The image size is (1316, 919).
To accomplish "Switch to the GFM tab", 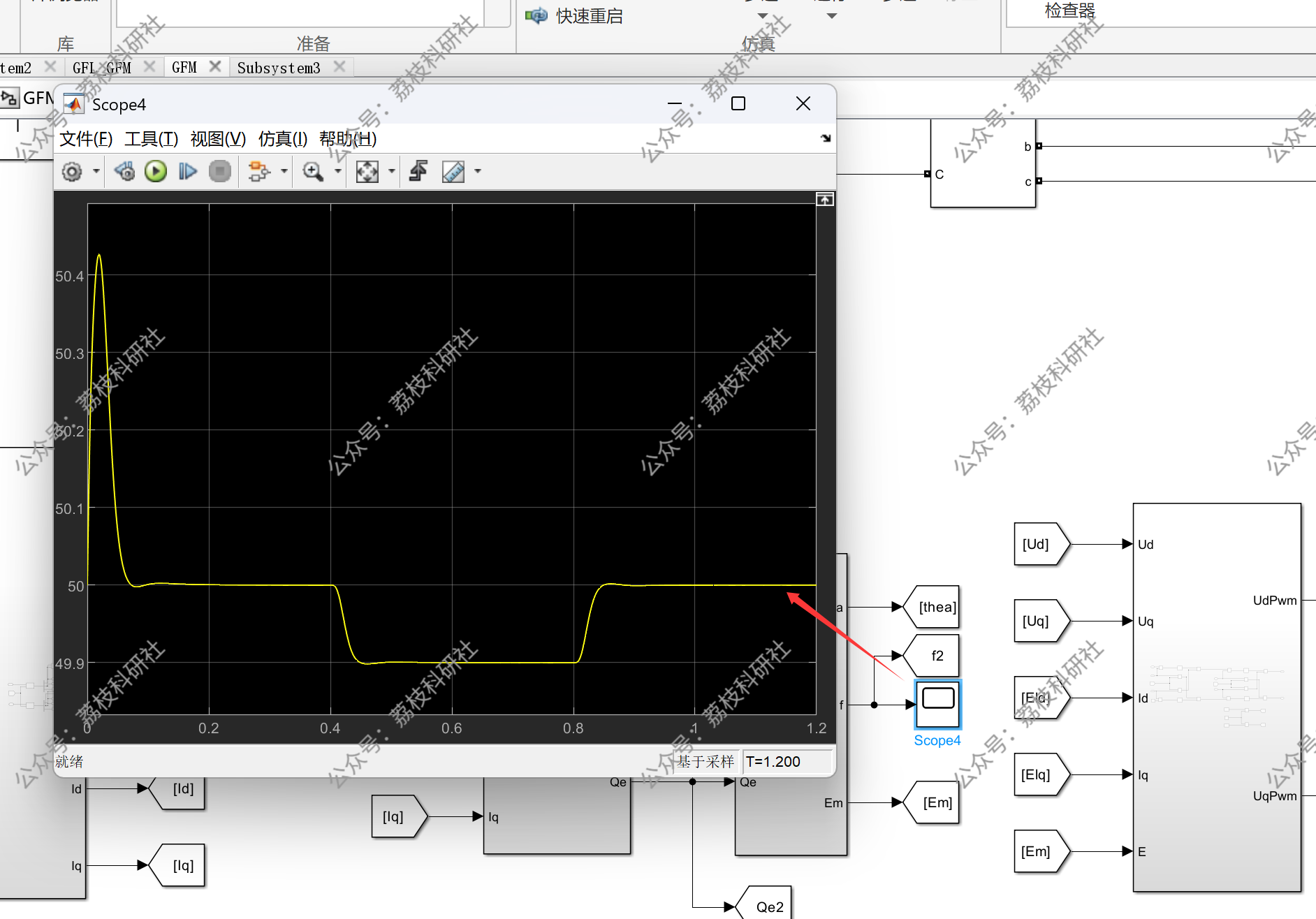I will pos(184,67).
